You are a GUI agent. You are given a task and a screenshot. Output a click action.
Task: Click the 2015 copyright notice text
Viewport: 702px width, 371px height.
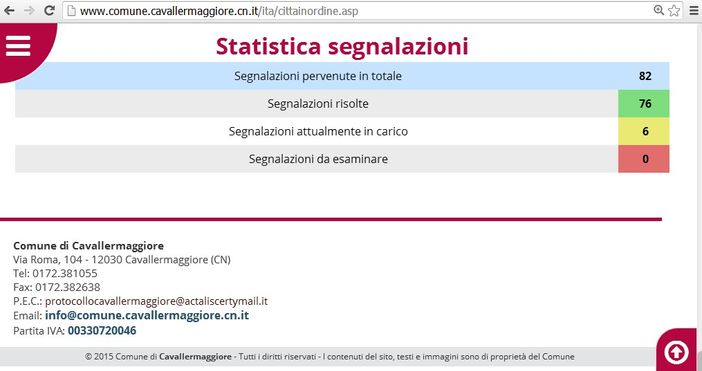[x=330, y=357]
